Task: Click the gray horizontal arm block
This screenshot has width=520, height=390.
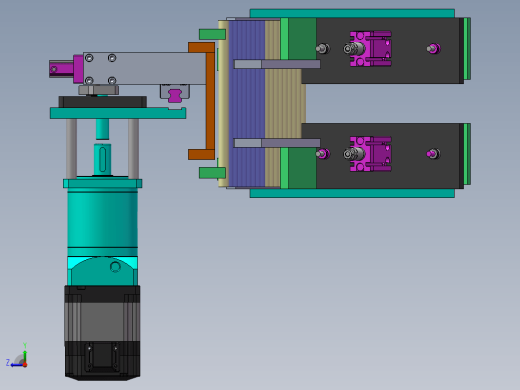Action: pos(144,68)
